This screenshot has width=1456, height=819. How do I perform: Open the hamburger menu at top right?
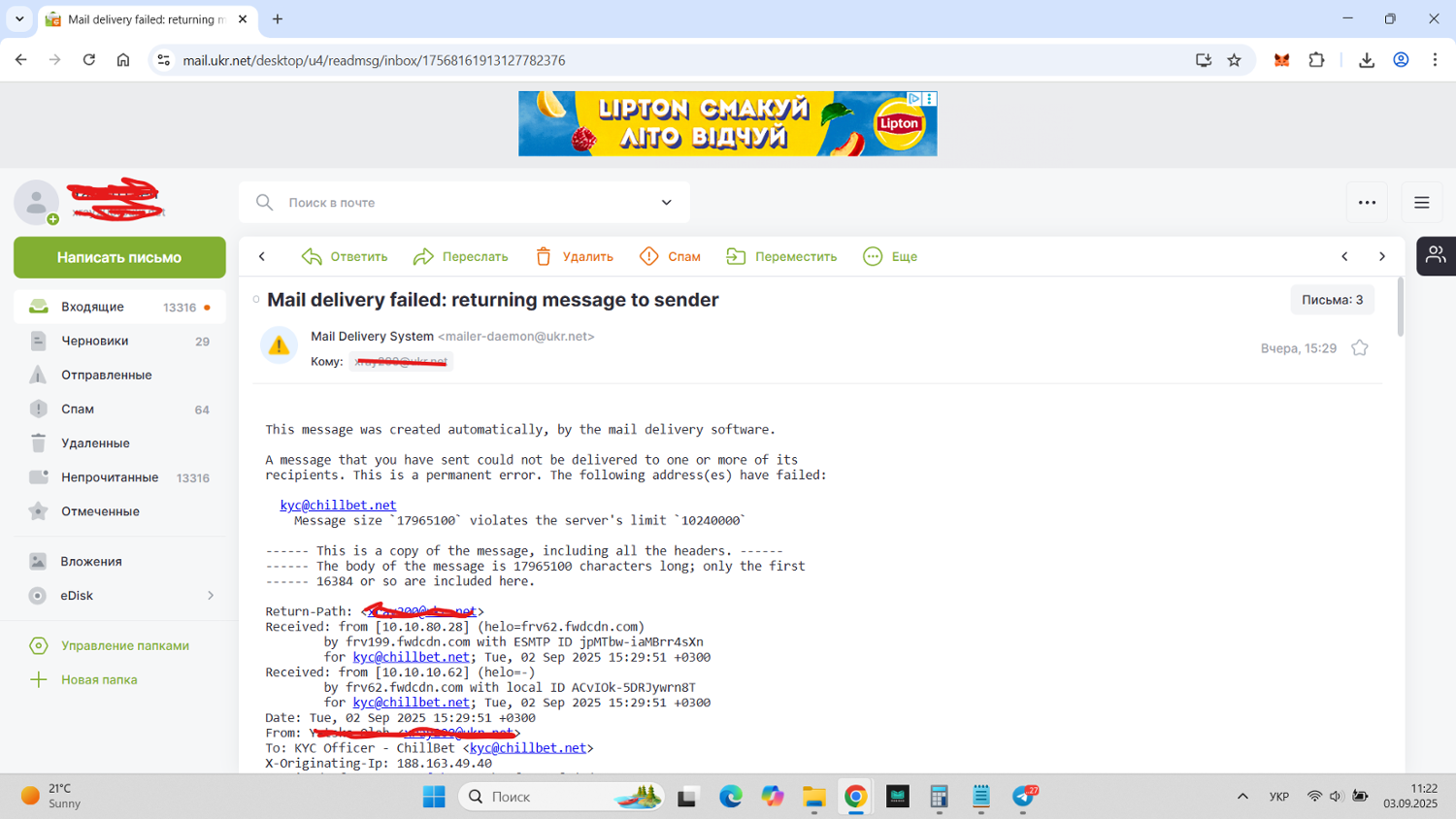point(1421,203)
